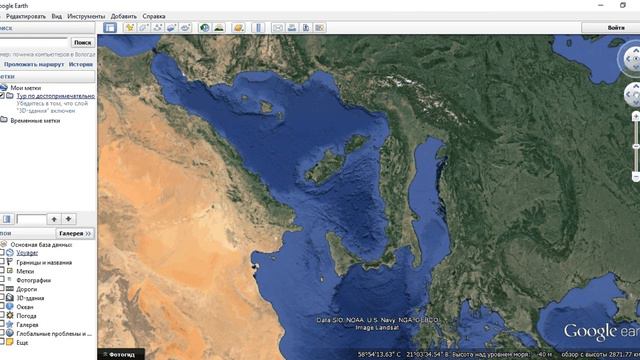
Task: Move selected place down with arrow
Action: pyautogui.click(x=69, y=219)
